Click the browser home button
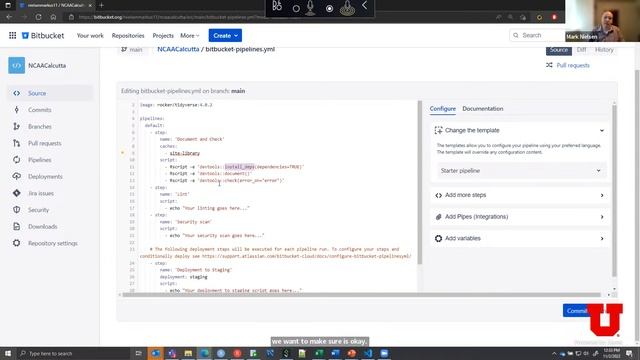 point(53,17)
